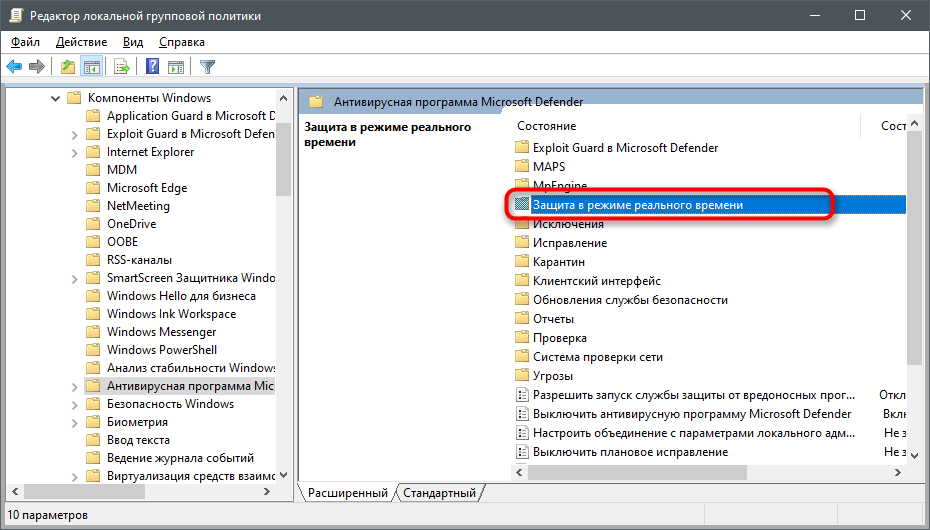930x530 pixels.
Task: Click the policy icon of Выключить плановое исправление
Action: [x=522, y=452]
